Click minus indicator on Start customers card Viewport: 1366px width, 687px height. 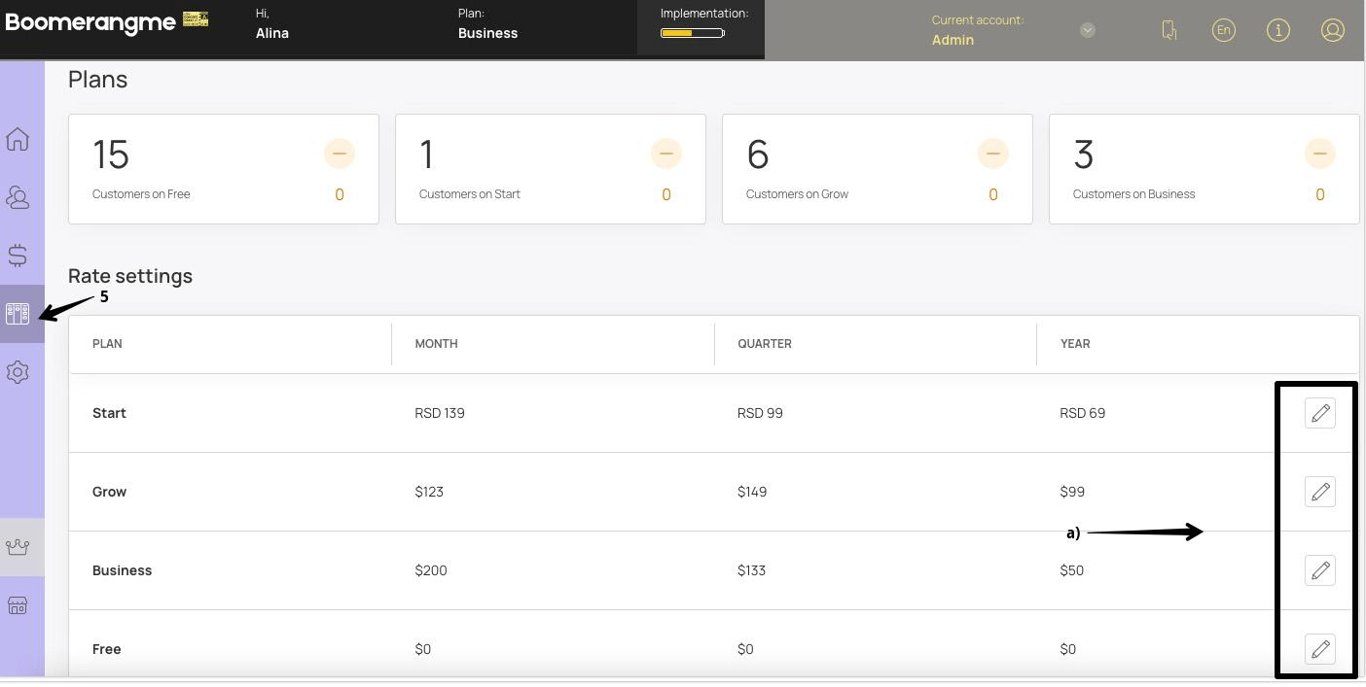pos(666,154)
